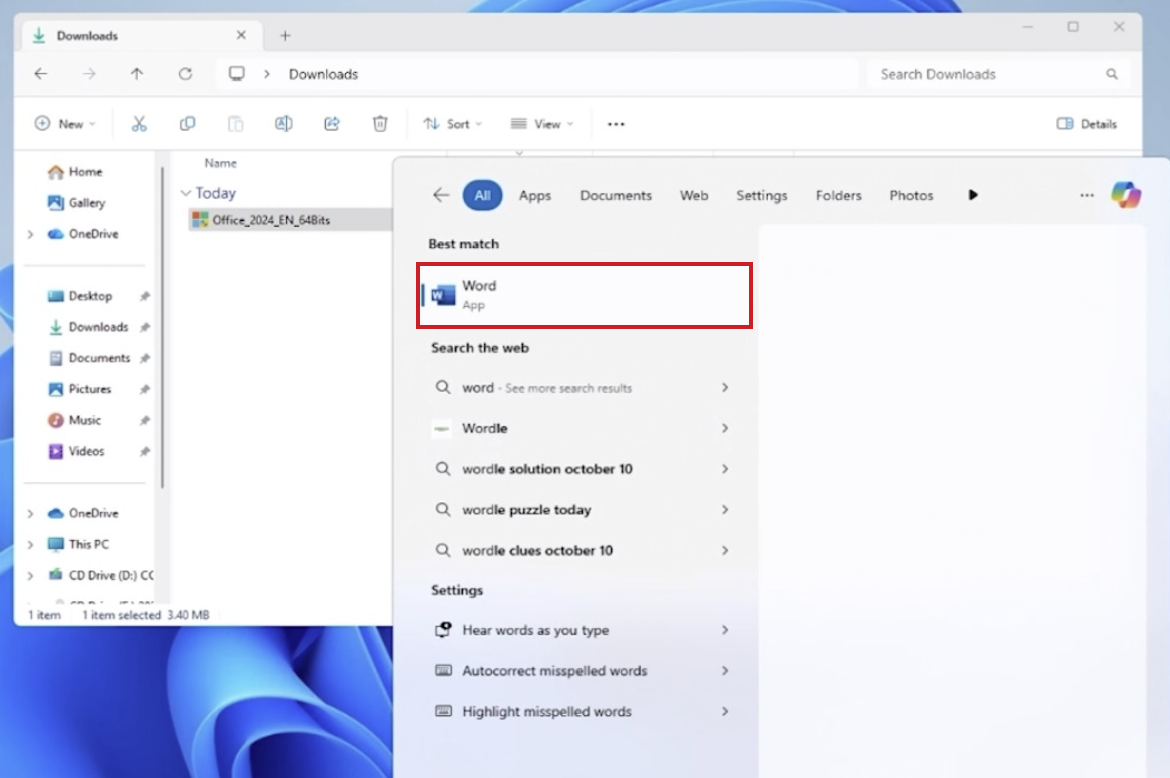Expand the lower OneDrive tree node
Viewport: 1170px width, 778px height.
(30, 513)
